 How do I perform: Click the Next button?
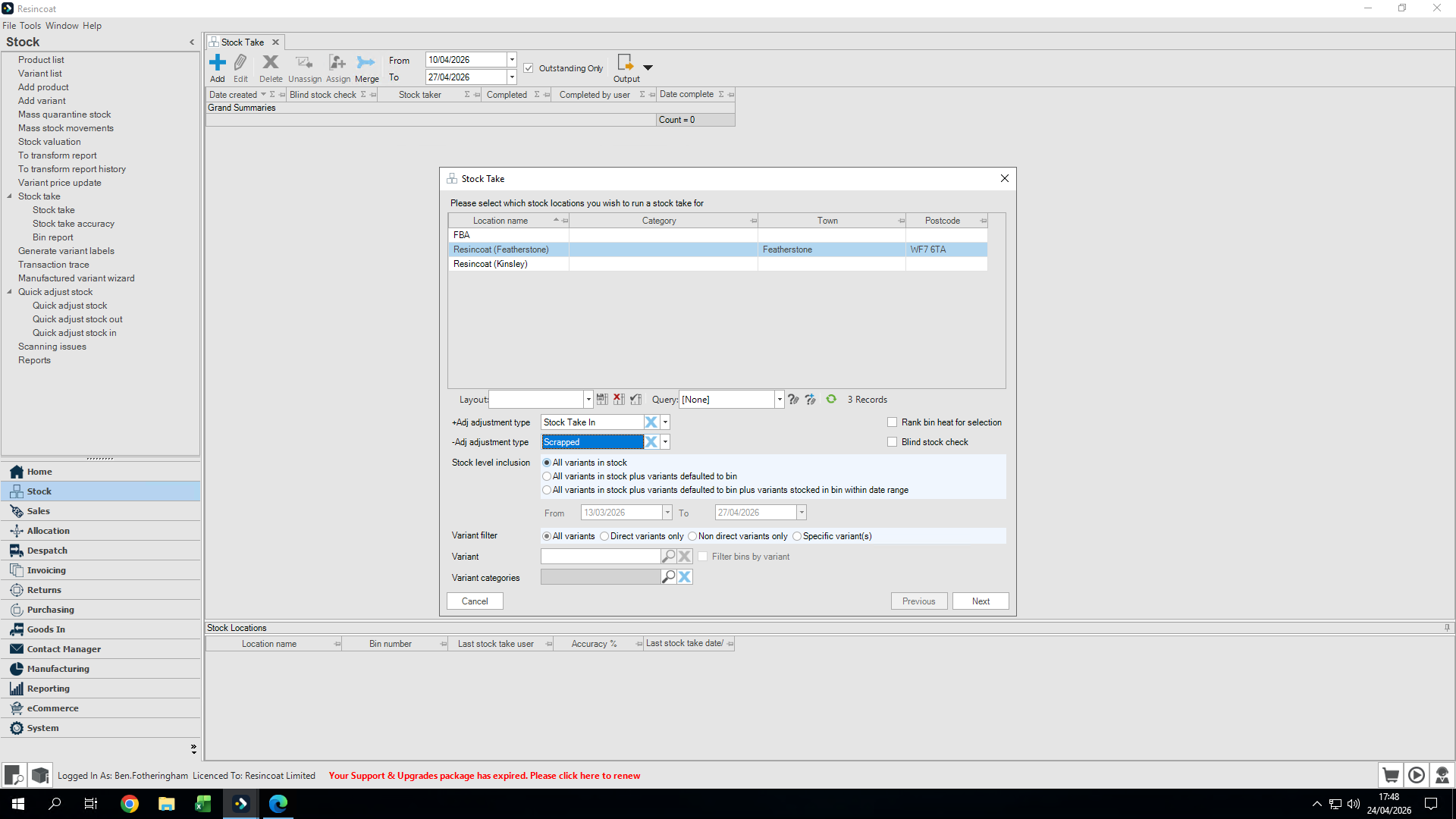pyautogui.click(x=981, y=601)
